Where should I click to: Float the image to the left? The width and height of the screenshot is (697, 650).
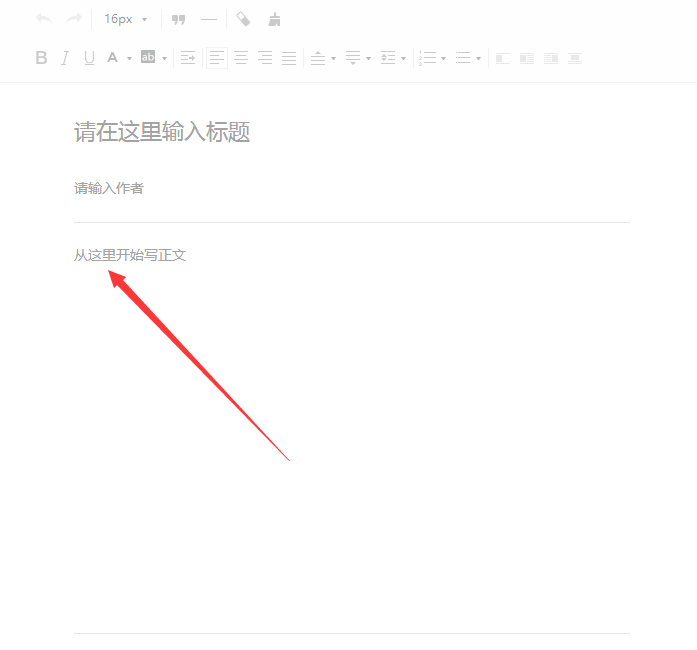(x=503, y=58)
